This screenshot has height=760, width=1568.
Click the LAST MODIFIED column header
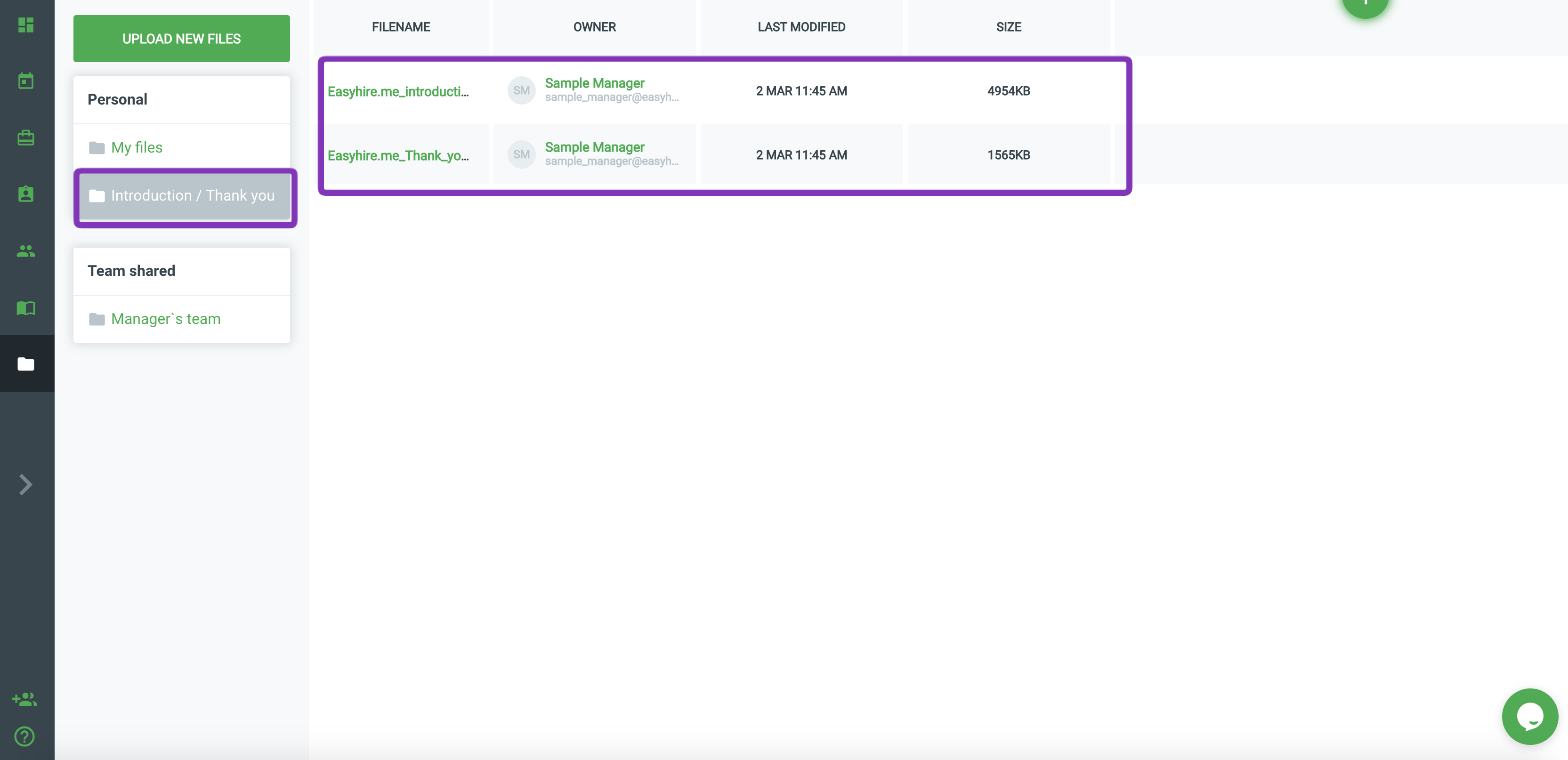pos(801,27)
